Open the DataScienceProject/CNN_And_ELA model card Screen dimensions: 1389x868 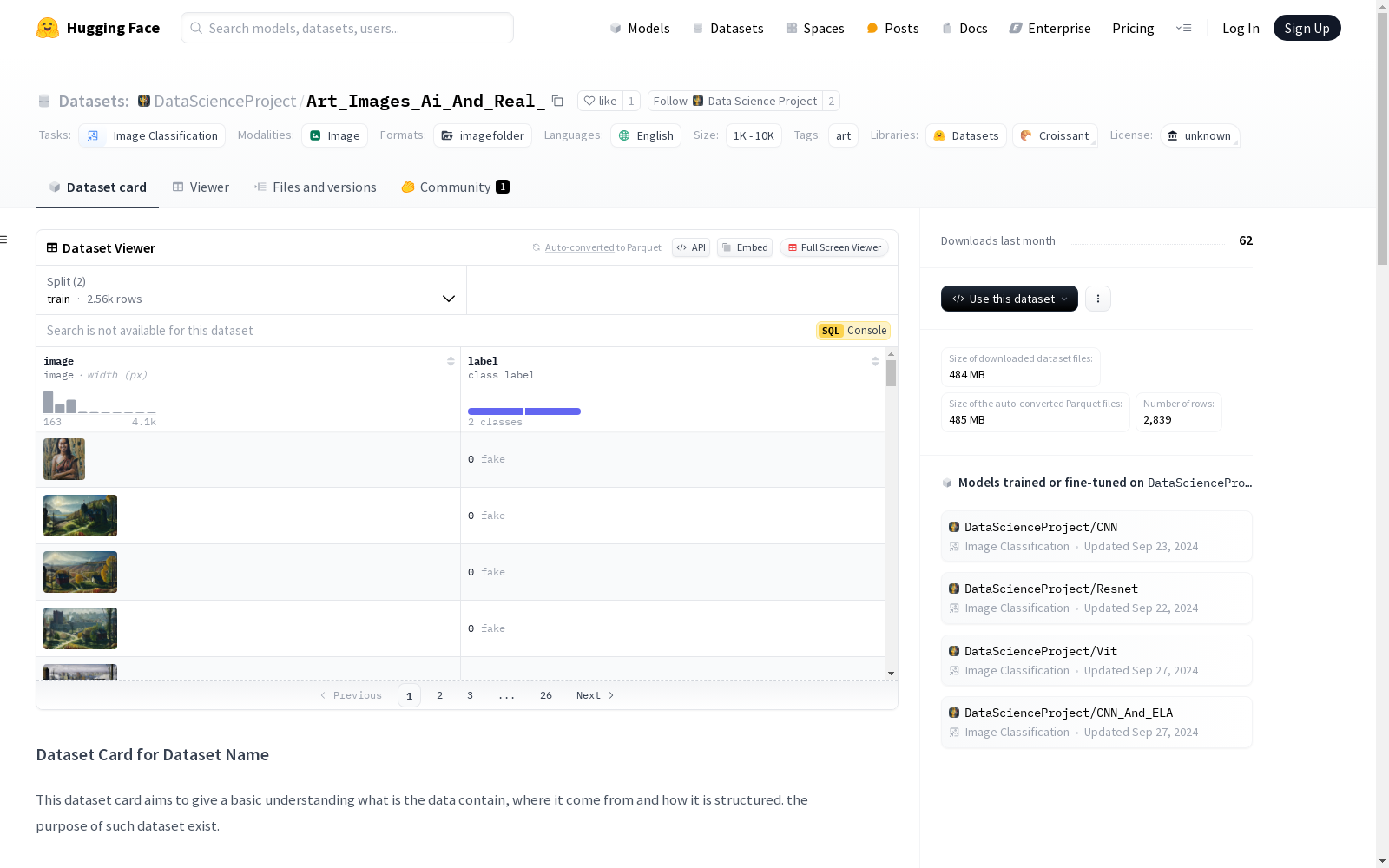[x=1096, y=722]
